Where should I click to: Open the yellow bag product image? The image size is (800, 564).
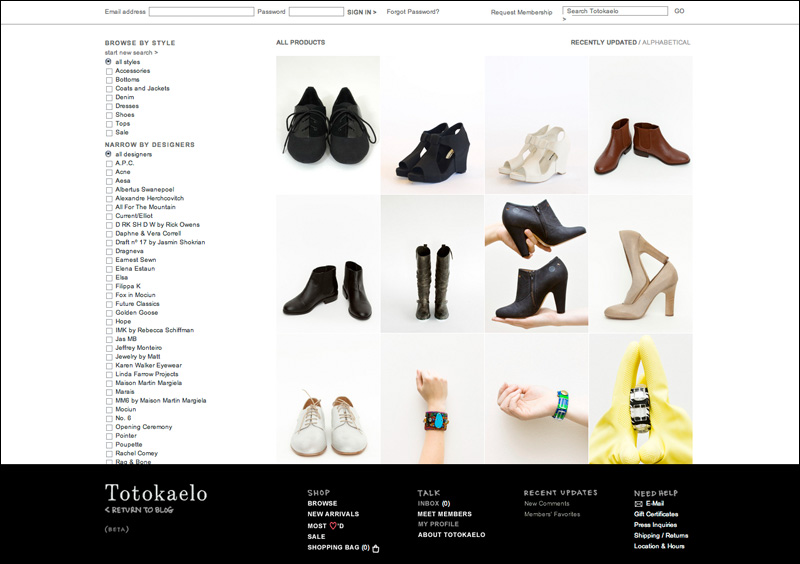click(x=640, y=399)
